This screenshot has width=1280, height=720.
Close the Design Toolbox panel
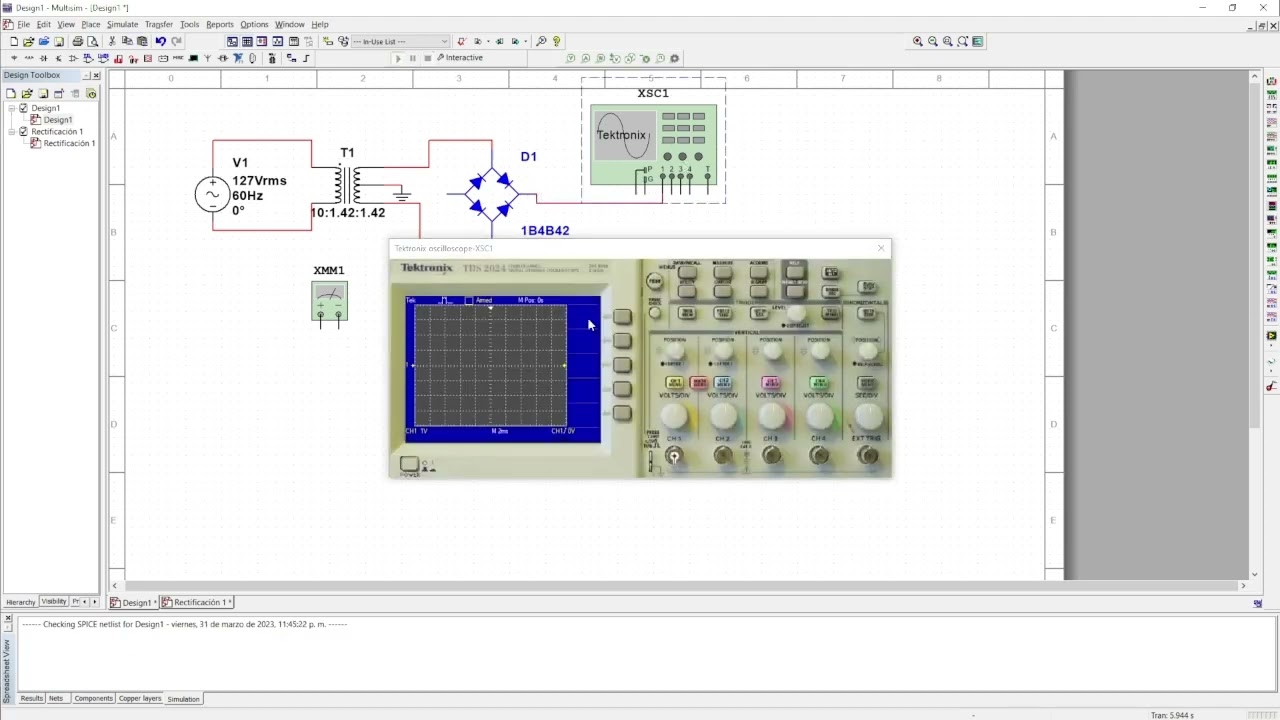pos(95,75)
